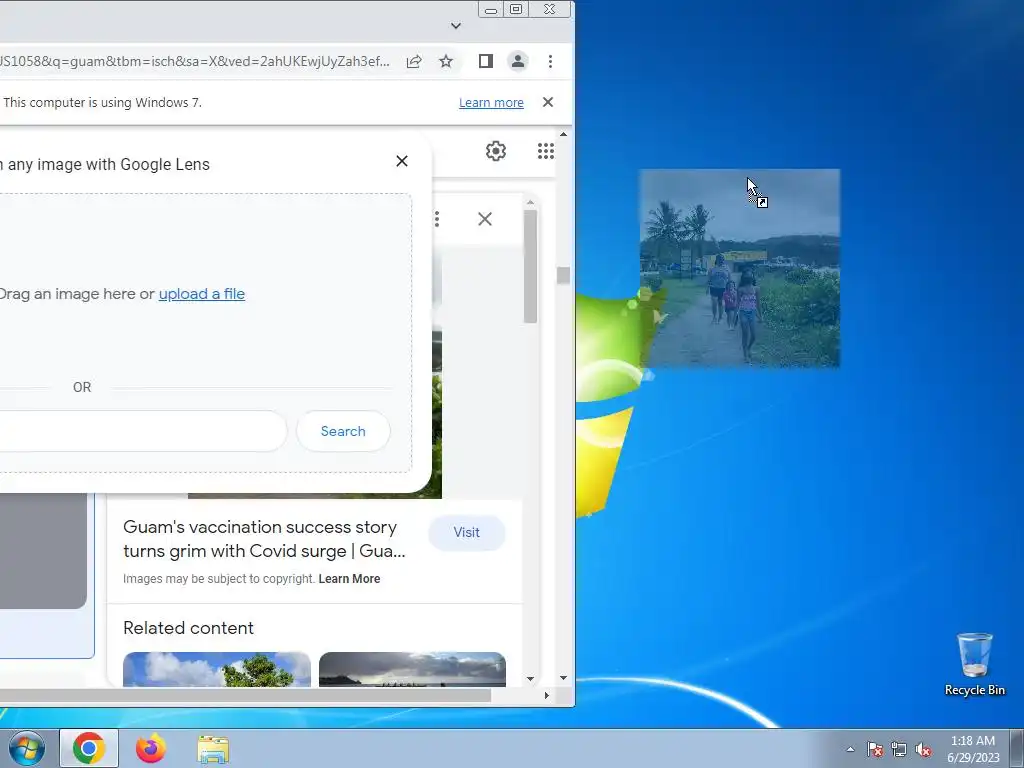Click the page scroll down arrow
Screen dimensions: 1024x768
(x=564, y=679)
